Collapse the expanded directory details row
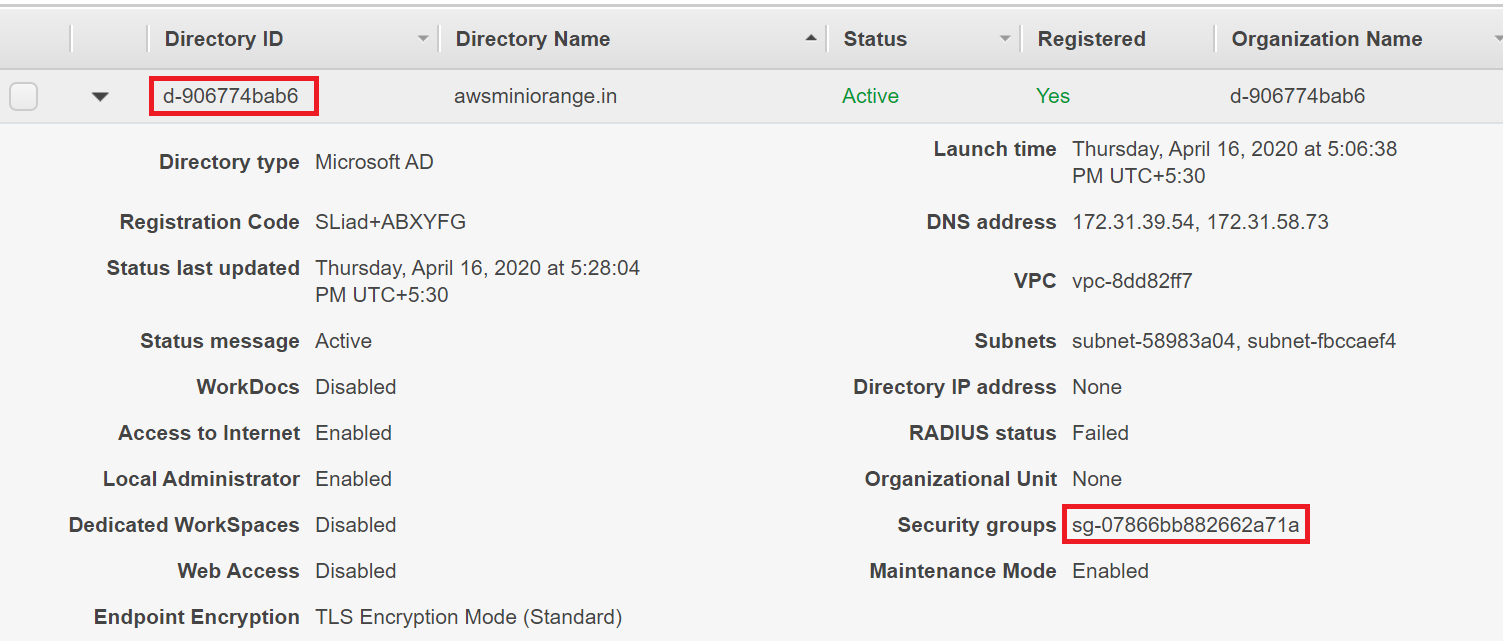Screen dimensions: 1503x641 pos(99,95)
